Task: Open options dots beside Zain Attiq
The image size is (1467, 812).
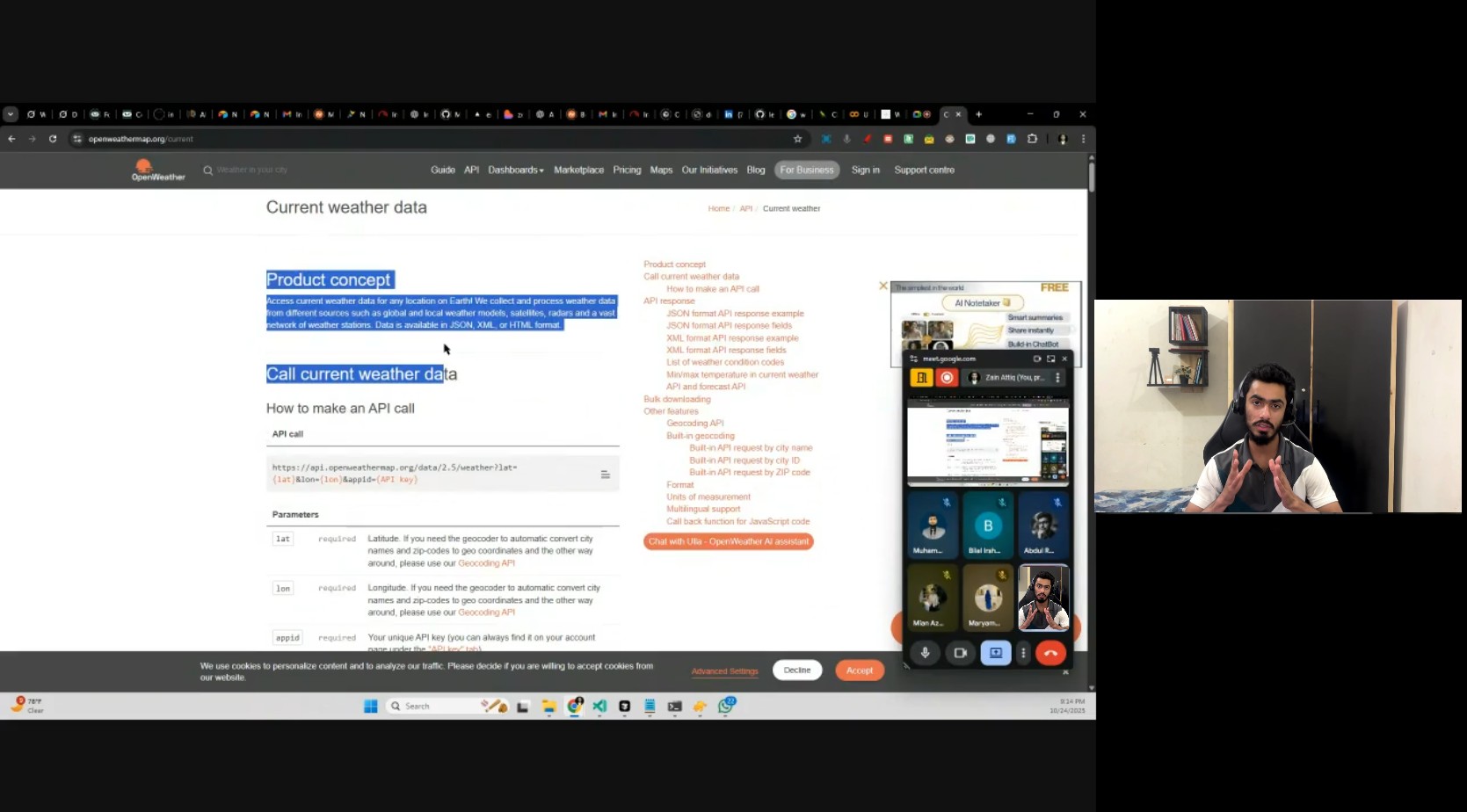Action: [x=1057, y=378]
